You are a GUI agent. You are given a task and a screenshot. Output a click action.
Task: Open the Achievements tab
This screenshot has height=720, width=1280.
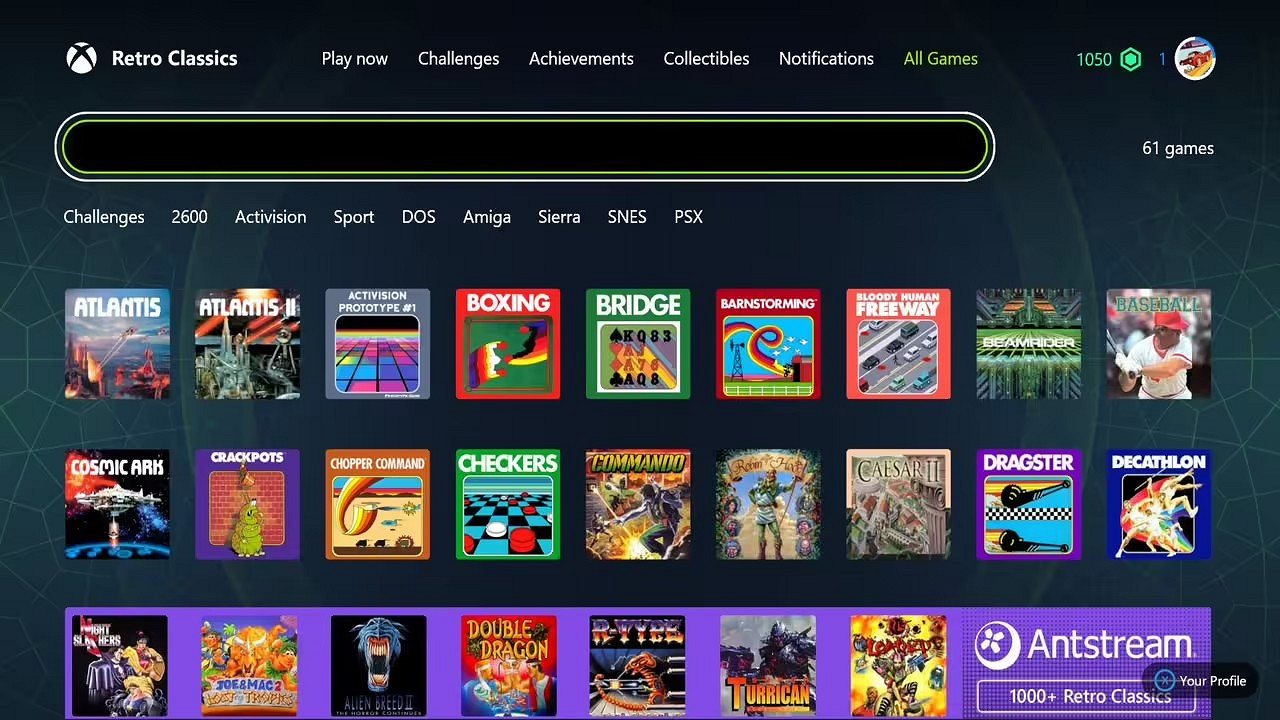[x=581, y=59]
